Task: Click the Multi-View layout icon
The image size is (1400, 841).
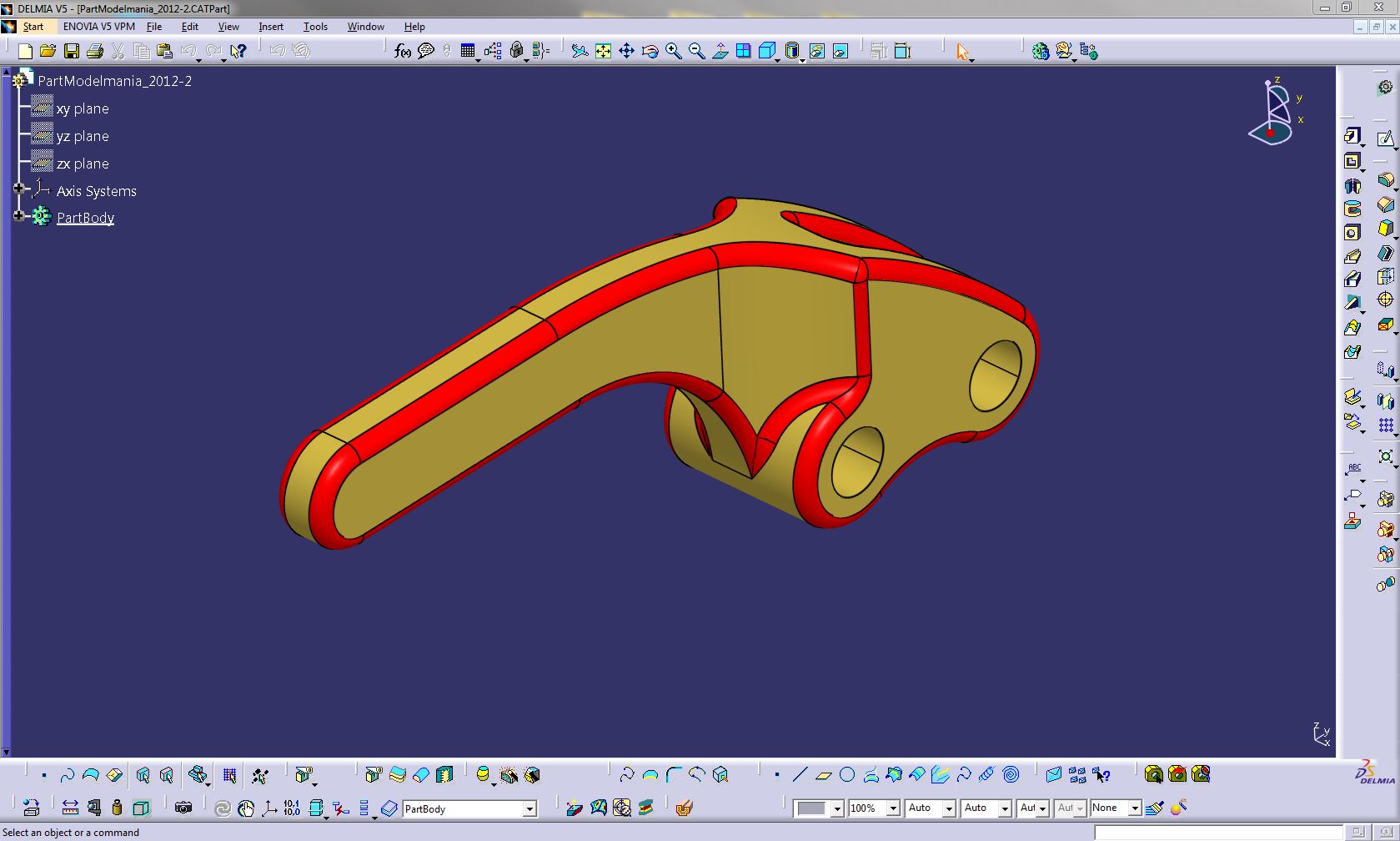Action: click(743, 51)
